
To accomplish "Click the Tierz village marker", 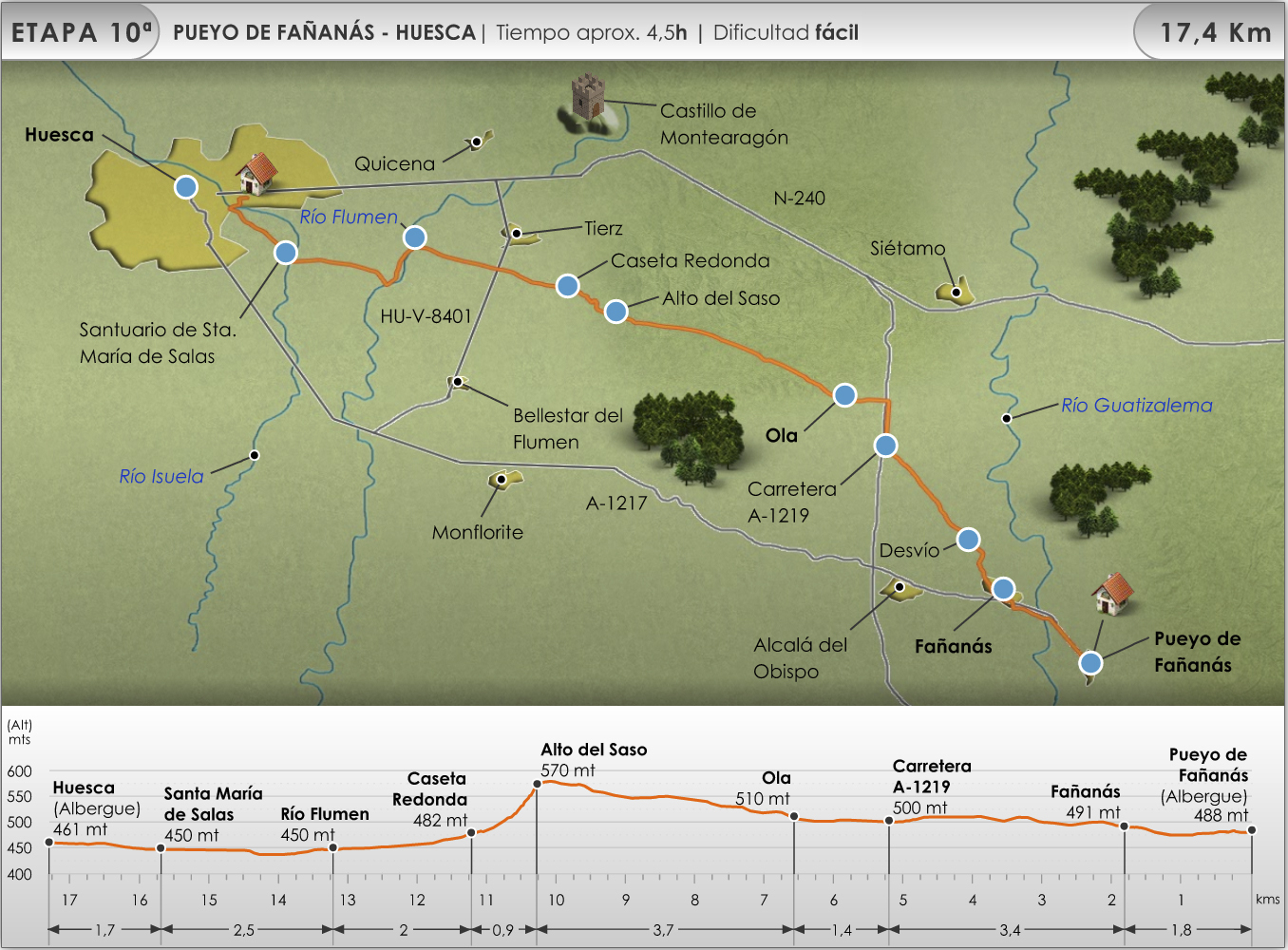I will click(x=517, y=233).
